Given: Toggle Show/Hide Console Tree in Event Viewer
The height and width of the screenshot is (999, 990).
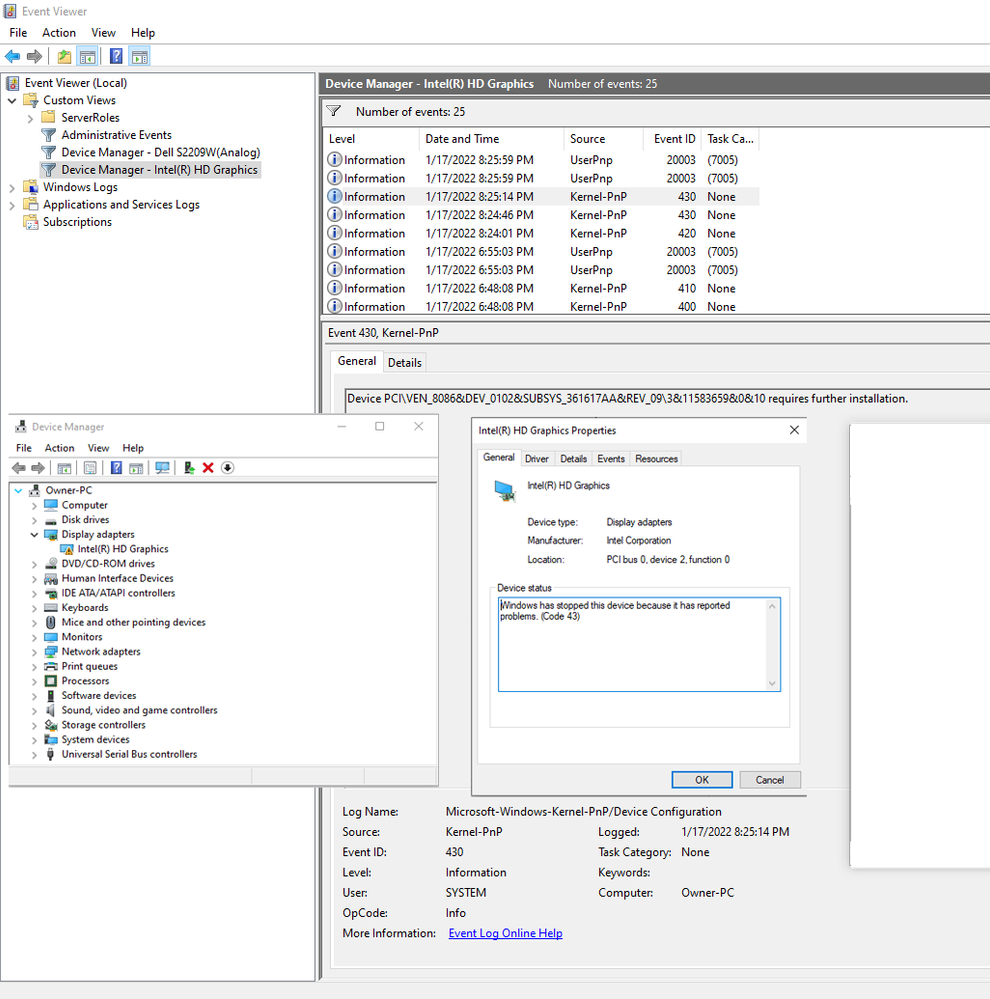Looking at the screenshot, I should (x=87, y=57).
